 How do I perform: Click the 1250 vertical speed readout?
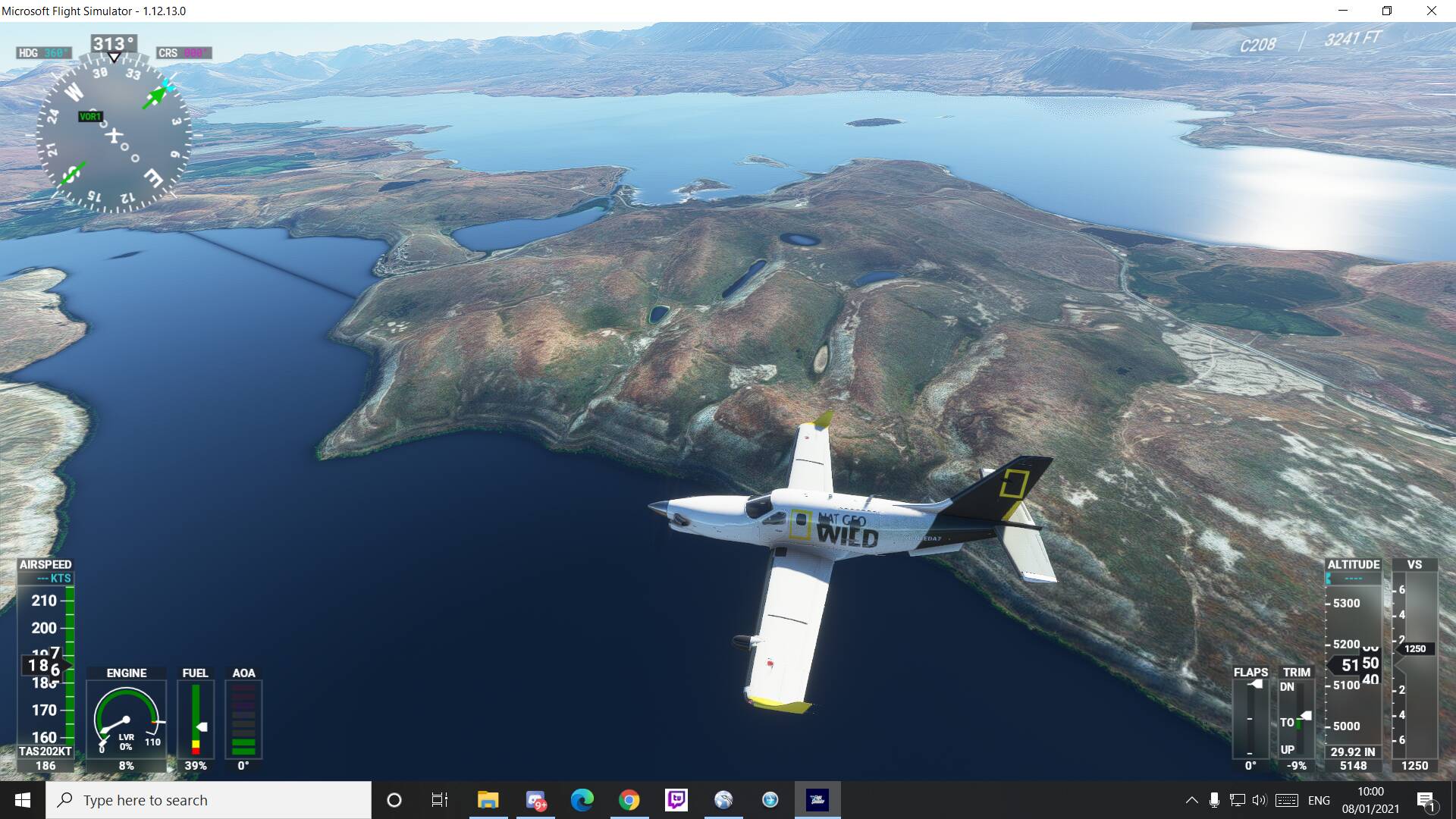coord(1414,766)
